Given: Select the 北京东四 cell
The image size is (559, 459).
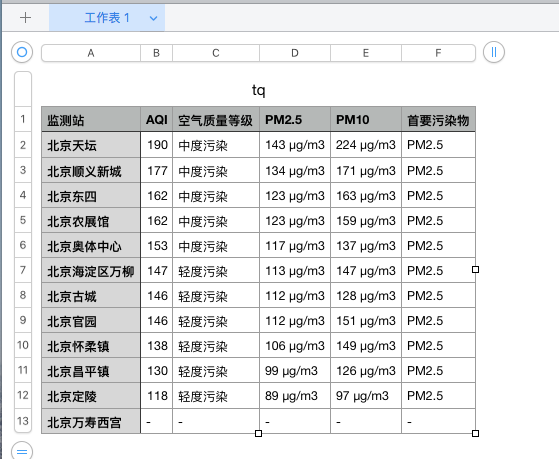Looking at the screenshot, I should 91,195.
